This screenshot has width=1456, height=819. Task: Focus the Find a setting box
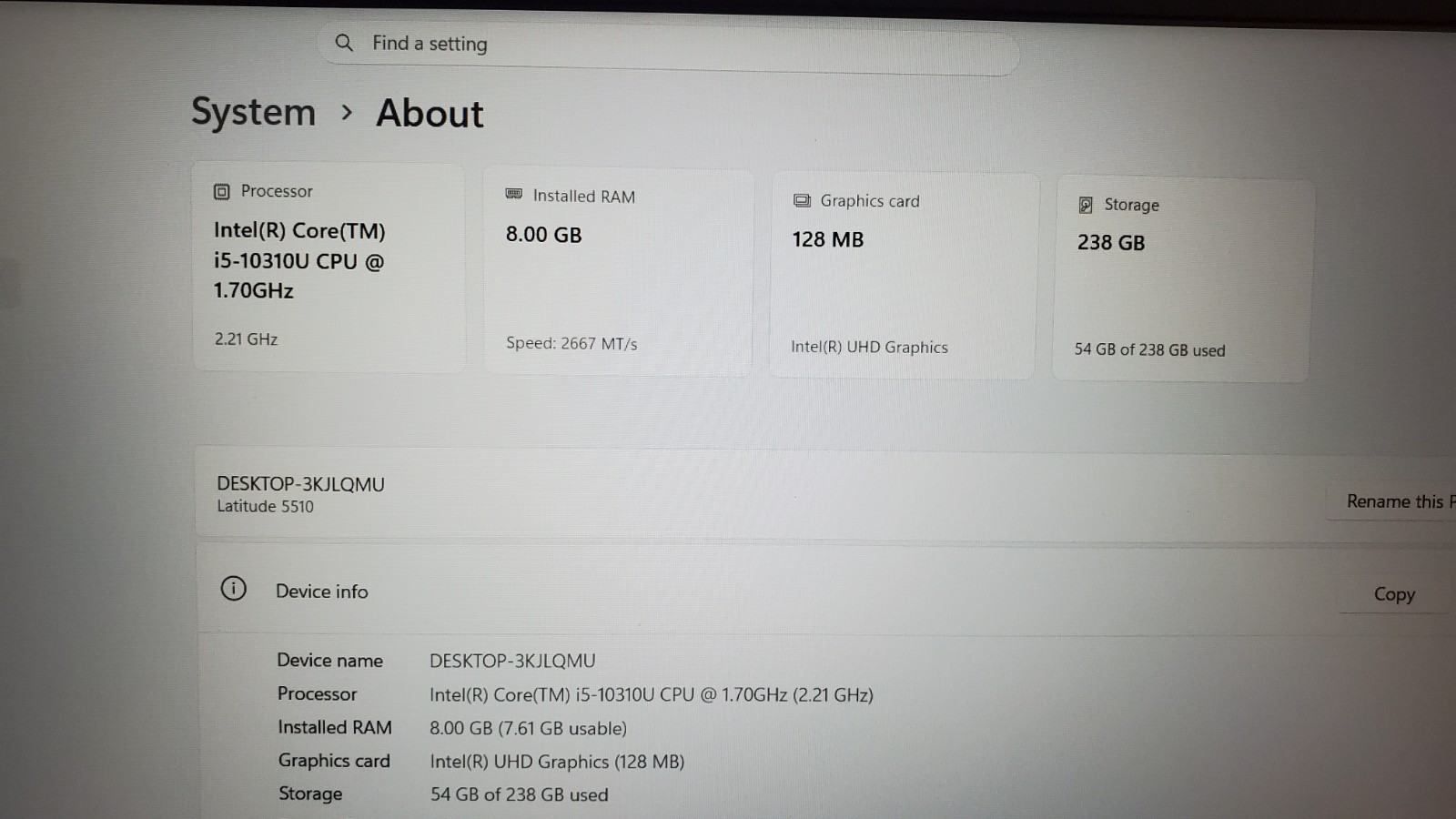[669, 47]
